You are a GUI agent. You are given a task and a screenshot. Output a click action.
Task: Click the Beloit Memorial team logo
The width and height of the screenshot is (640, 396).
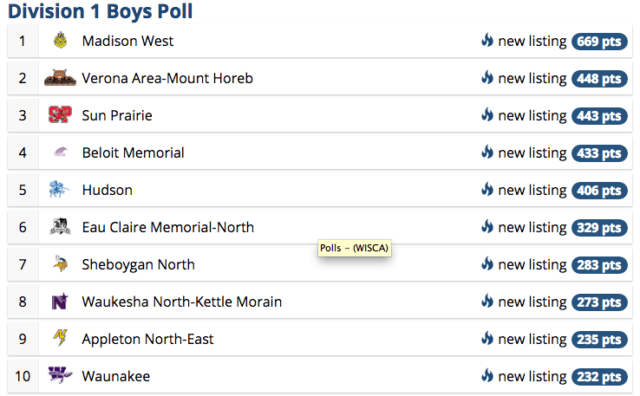pyautogui.click(x=60, y=152)
